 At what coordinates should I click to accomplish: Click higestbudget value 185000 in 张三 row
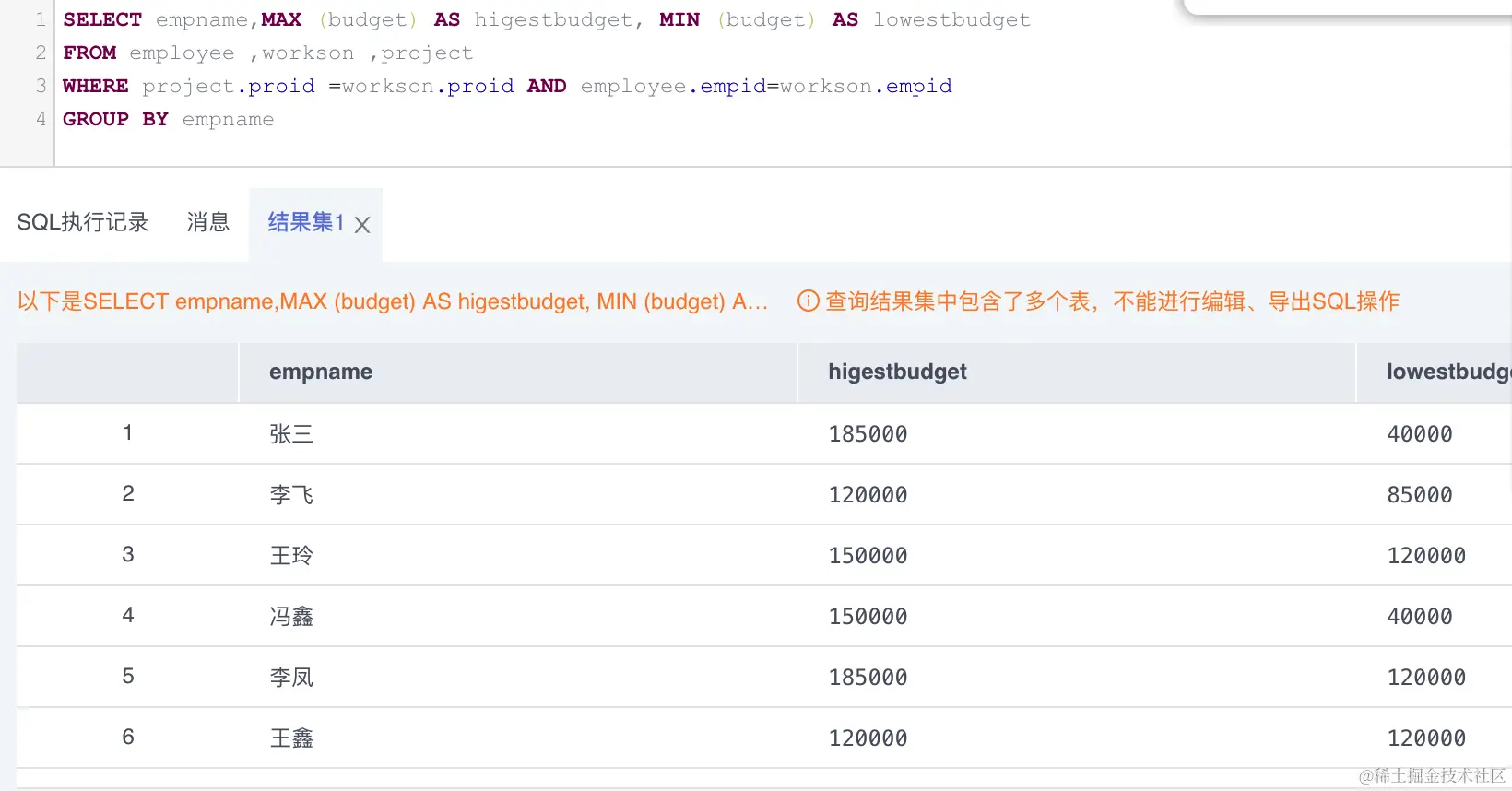coord(868,433)
